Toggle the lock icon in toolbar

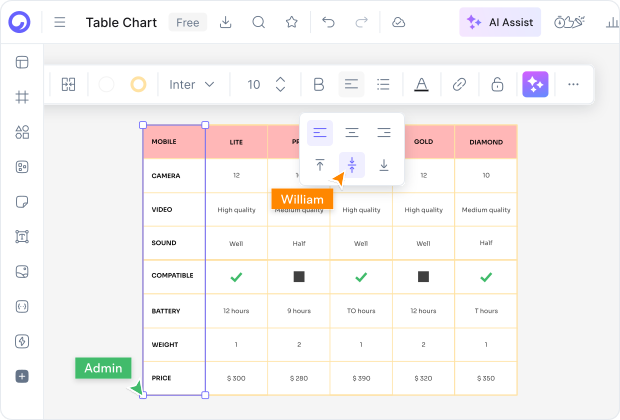[x=497, y=85]
